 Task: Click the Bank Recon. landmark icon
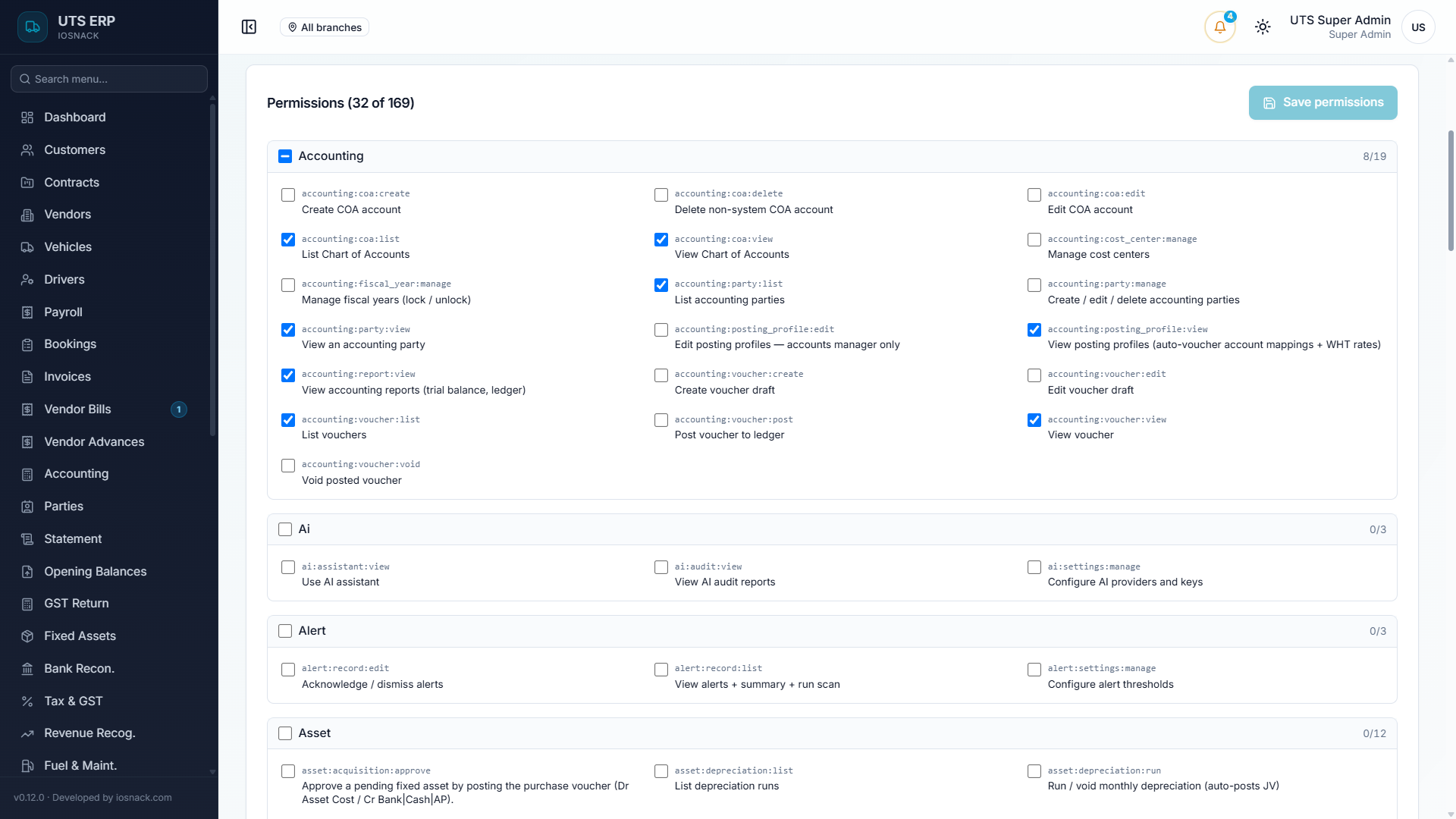coord(27,669)
